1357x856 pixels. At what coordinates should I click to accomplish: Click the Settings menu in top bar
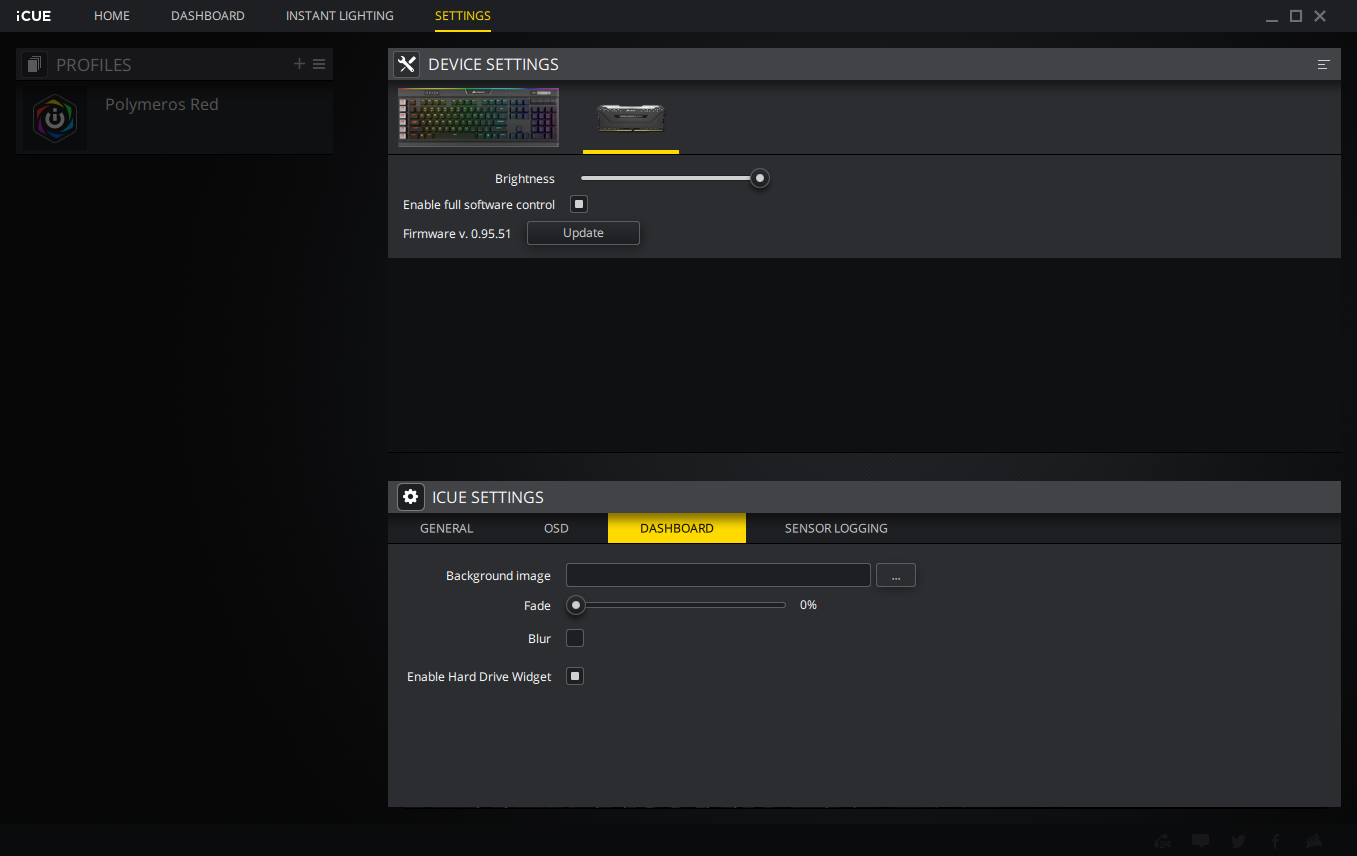463,16
